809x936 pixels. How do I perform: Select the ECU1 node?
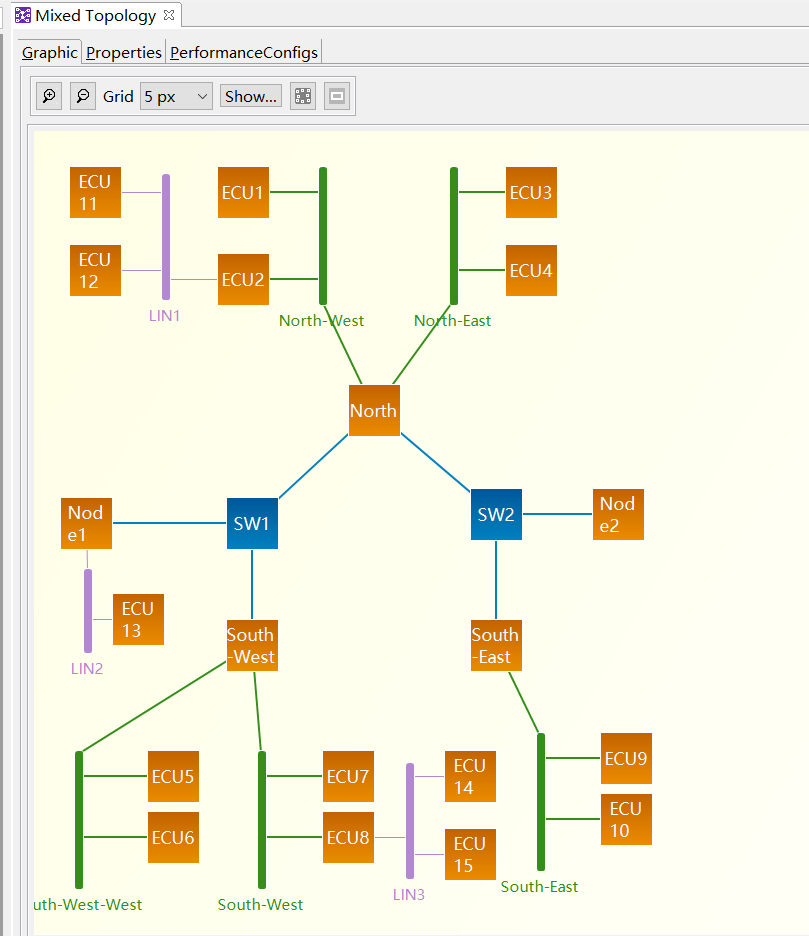tap(243, 192)
